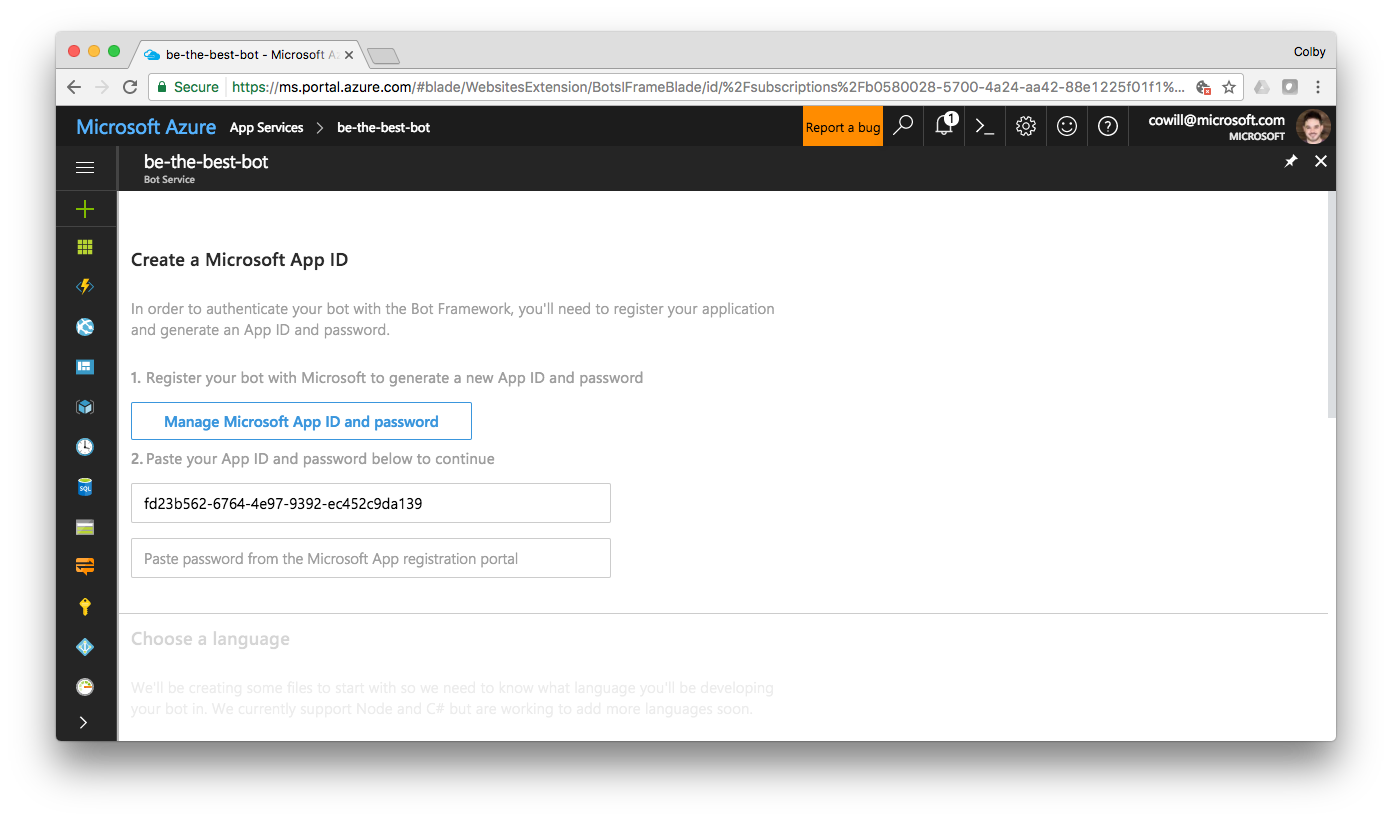Open Function Apps lightning bolt icon
The height and width of the screenshot is (821, 1392).
[x=85, y=287]
